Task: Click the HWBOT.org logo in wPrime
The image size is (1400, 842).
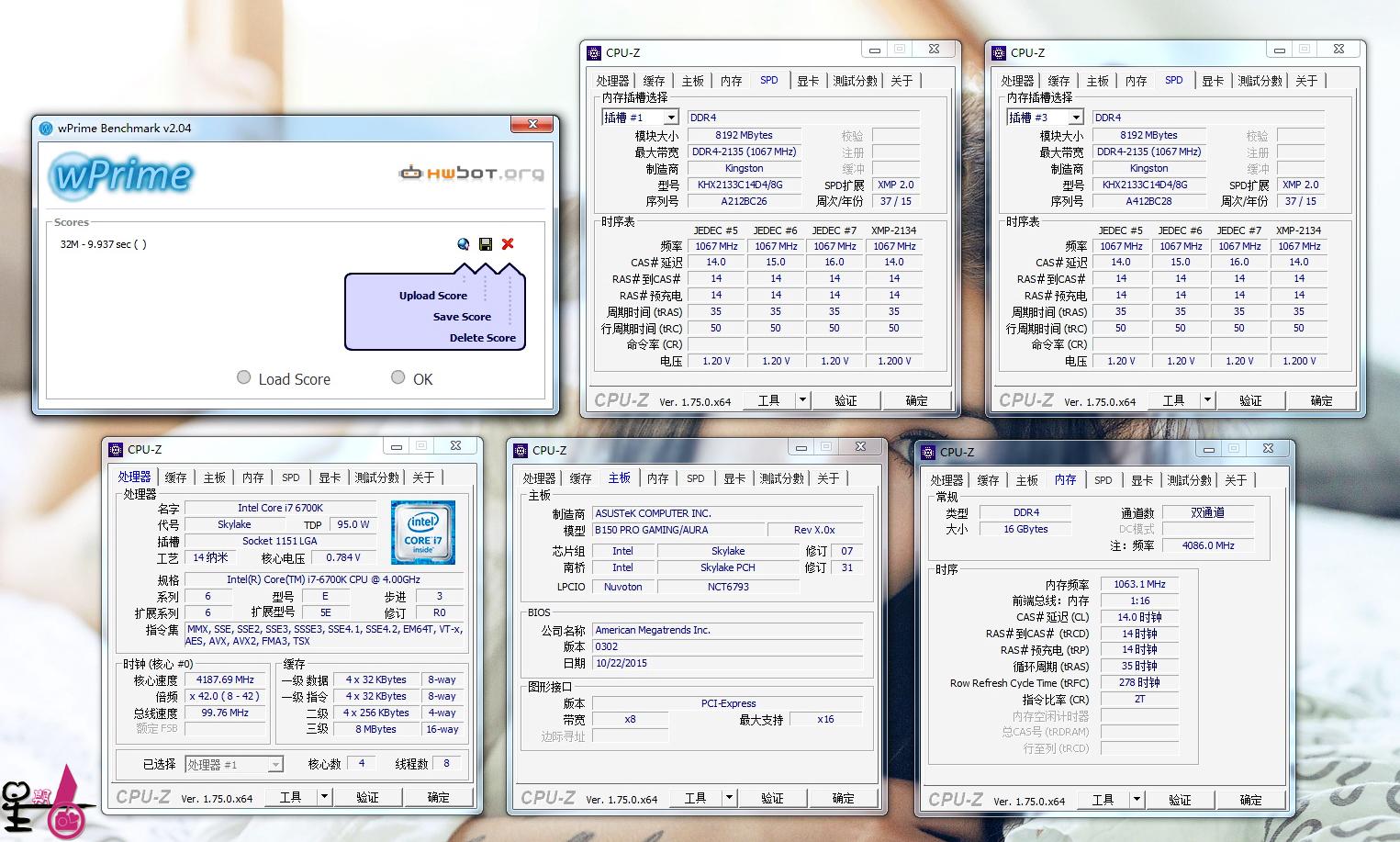Action: pyautogui.click(x=471, y=173)
